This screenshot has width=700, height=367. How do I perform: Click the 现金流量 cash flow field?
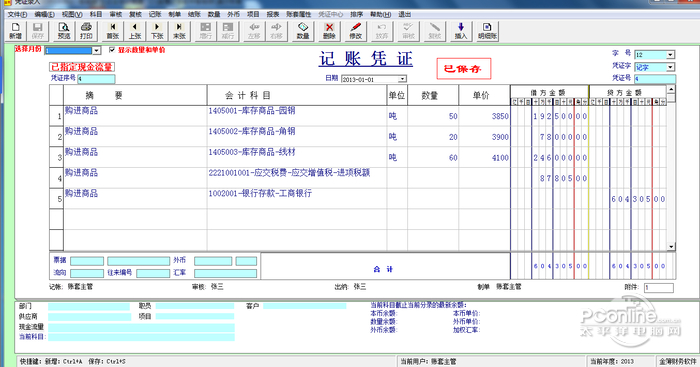(x=142, y=327)
